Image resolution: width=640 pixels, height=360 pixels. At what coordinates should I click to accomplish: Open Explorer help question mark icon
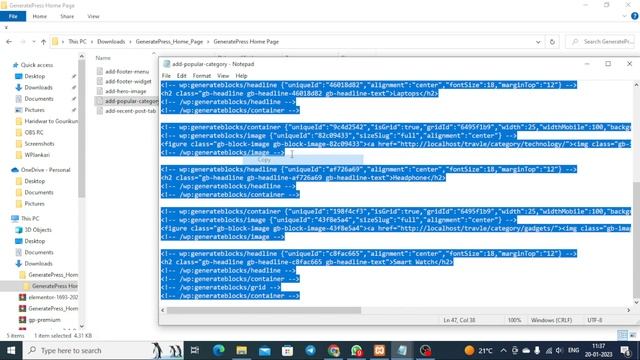pos(635,16)
